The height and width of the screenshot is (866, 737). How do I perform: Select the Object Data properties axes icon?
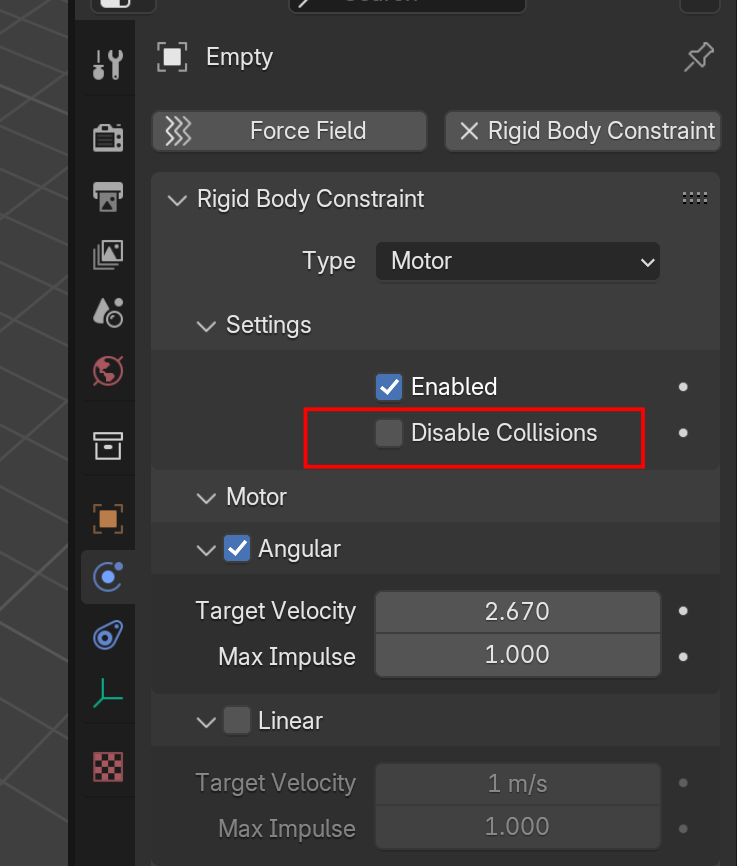coord(107,690)
